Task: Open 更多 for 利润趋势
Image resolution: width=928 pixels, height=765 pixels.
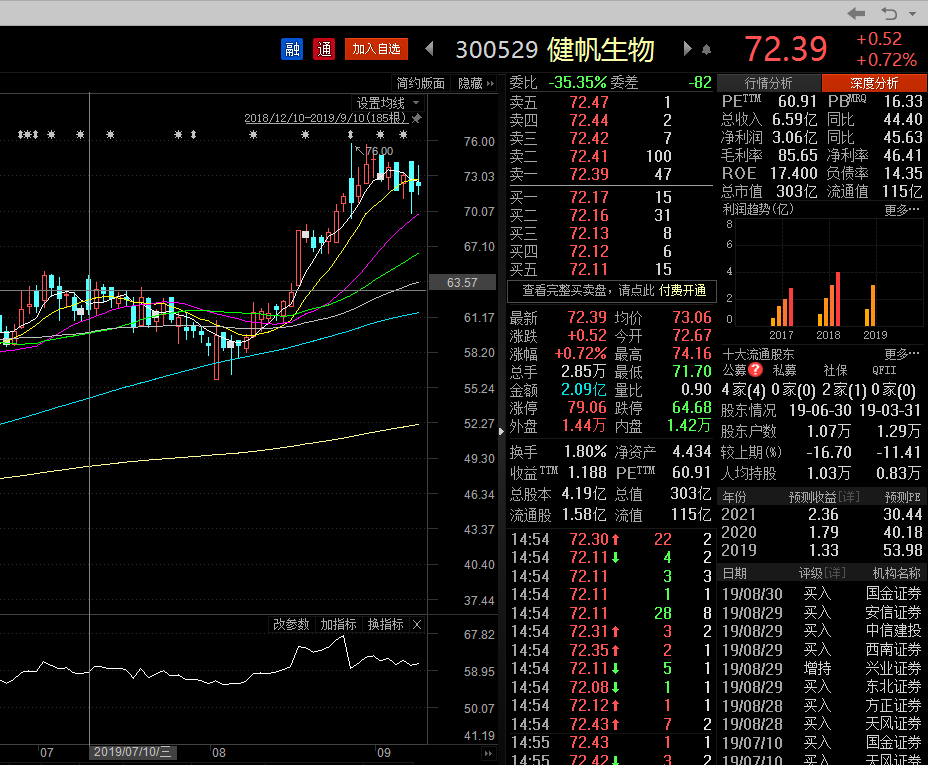Action: pyautogui.click(x=902, y=210)
